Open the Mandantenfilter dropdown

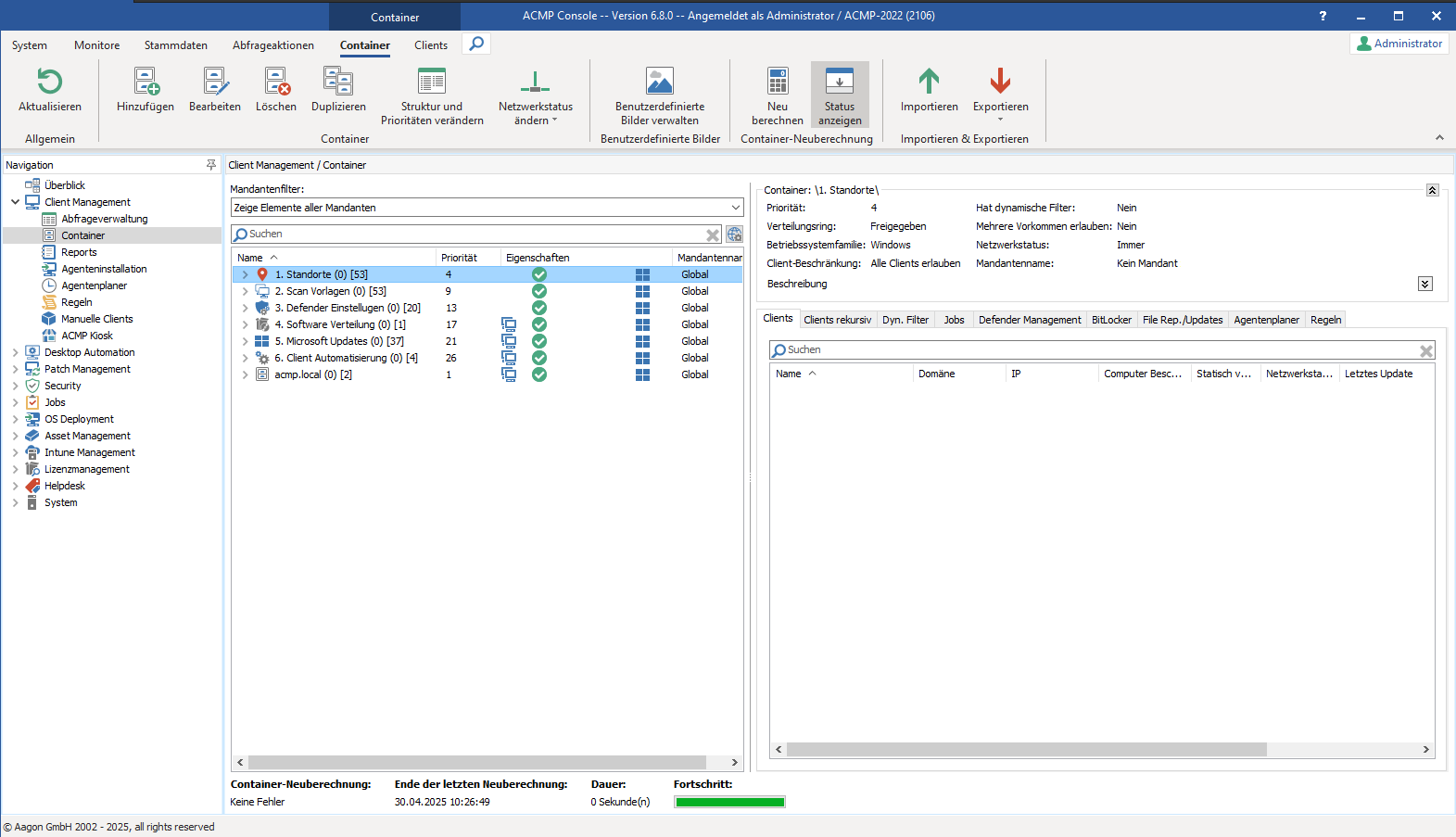[x=735, y=208]
